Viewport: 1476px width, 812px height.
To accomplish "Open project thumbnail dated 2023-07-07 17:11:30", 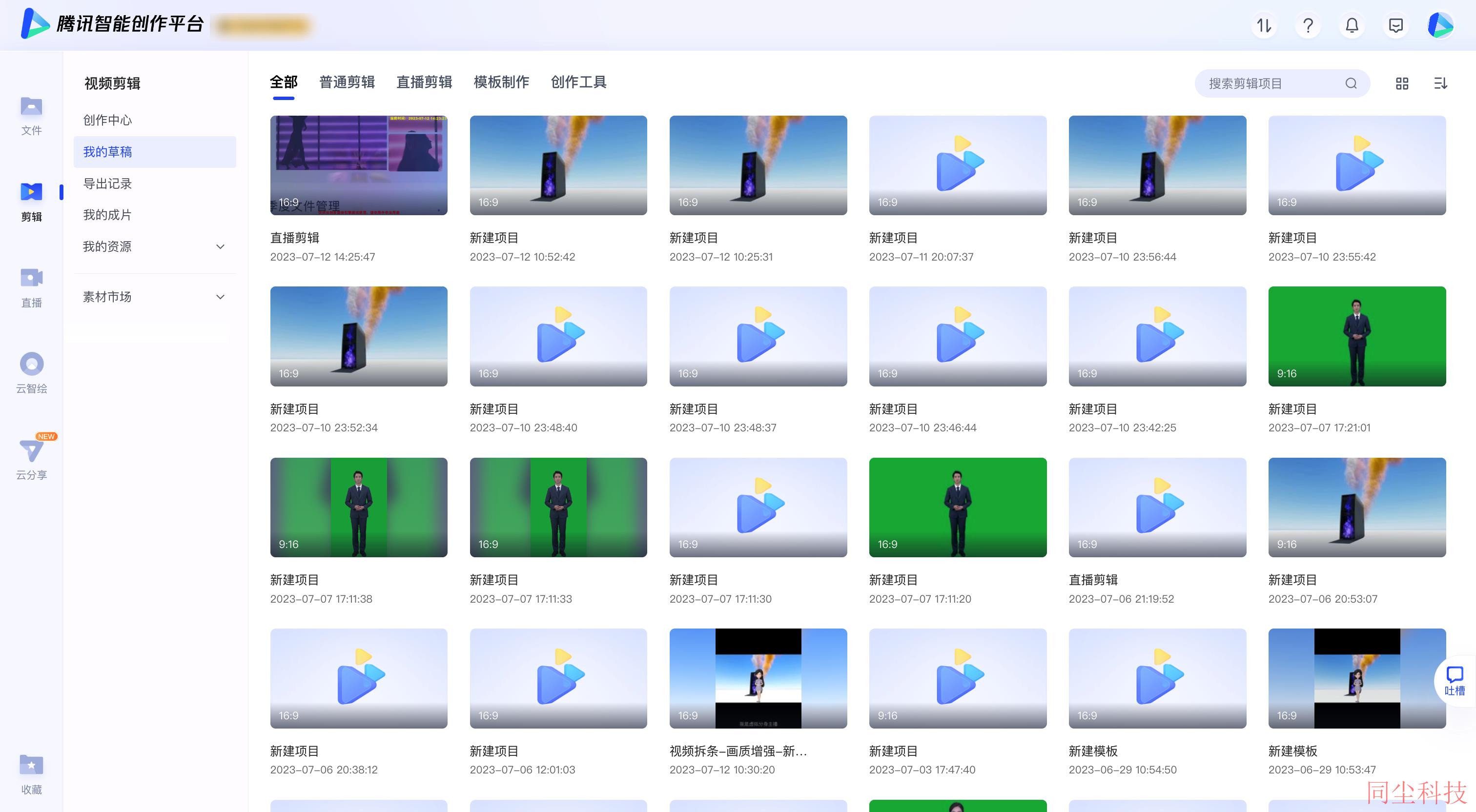I will click(x=758, y=507).
